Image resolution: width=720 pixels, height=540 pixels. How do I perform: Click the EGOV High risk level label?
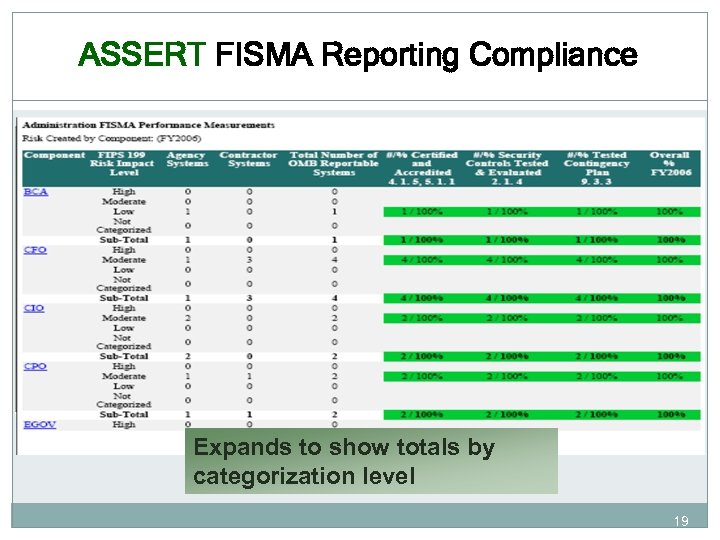coord(124,425)
